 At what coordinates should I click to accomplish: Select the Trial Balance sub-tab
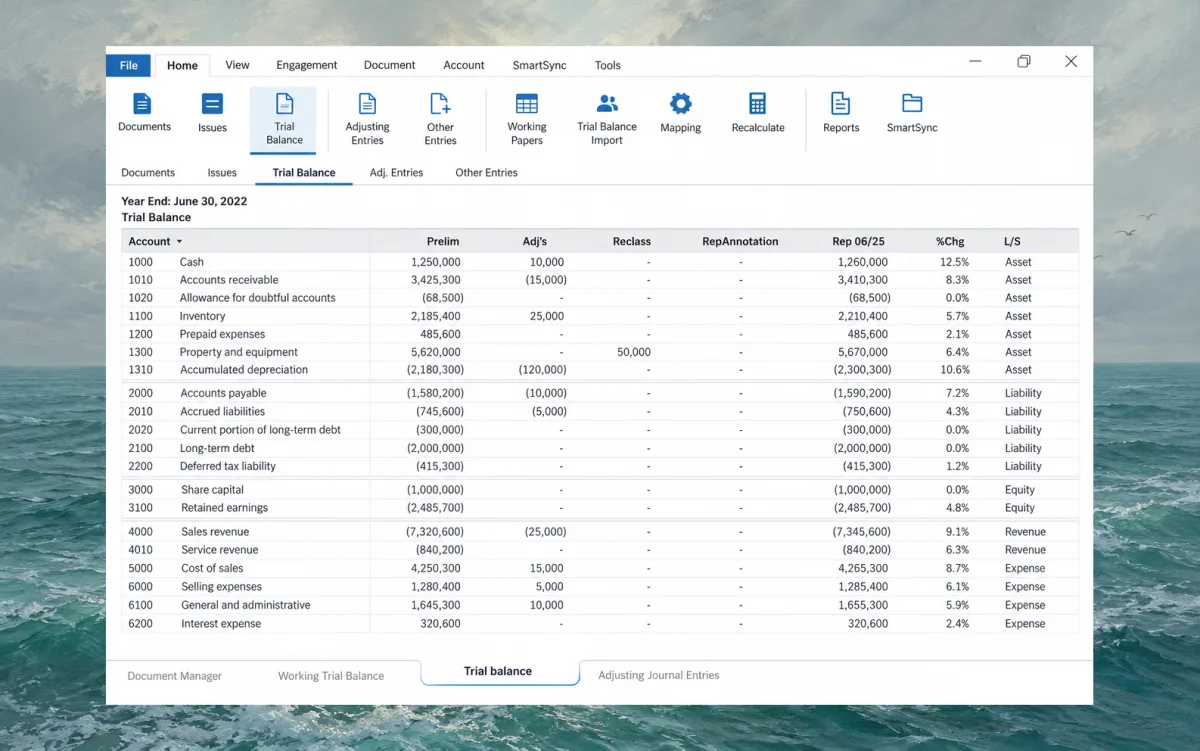pos(304,173)
